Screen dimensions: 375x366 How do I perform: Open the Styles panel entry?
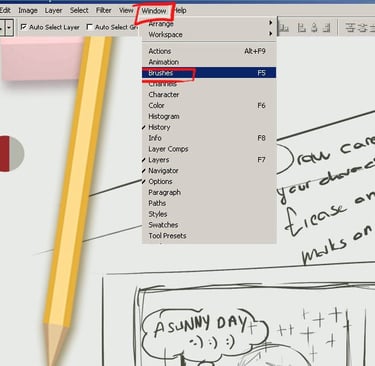[209, 214]
